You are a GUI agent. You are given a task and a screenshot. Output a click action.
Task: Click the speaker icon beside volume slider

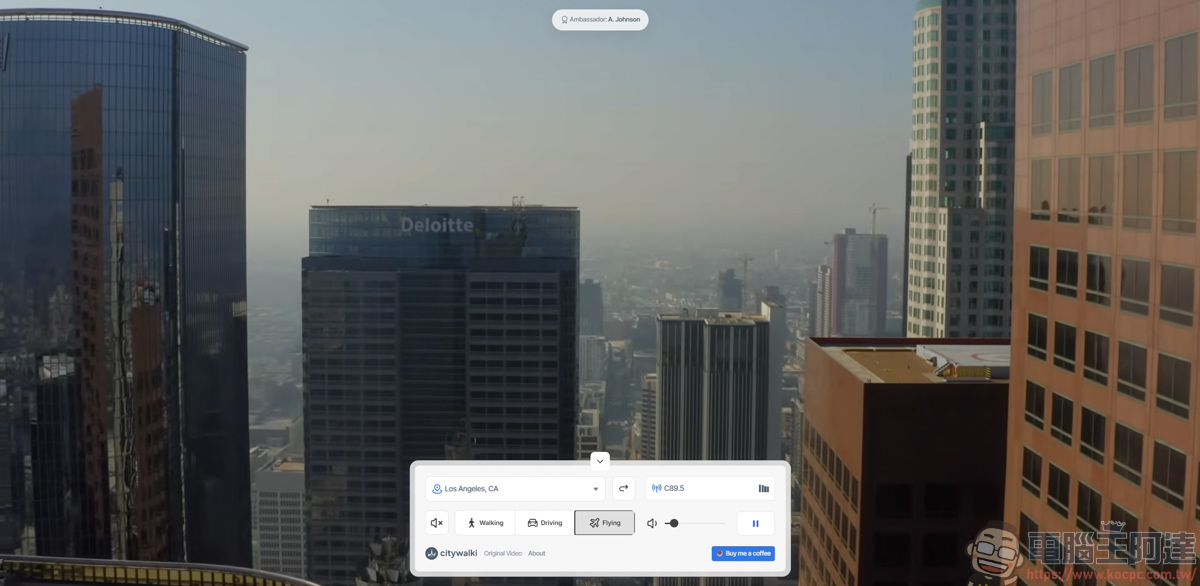(x=652, y=523)
